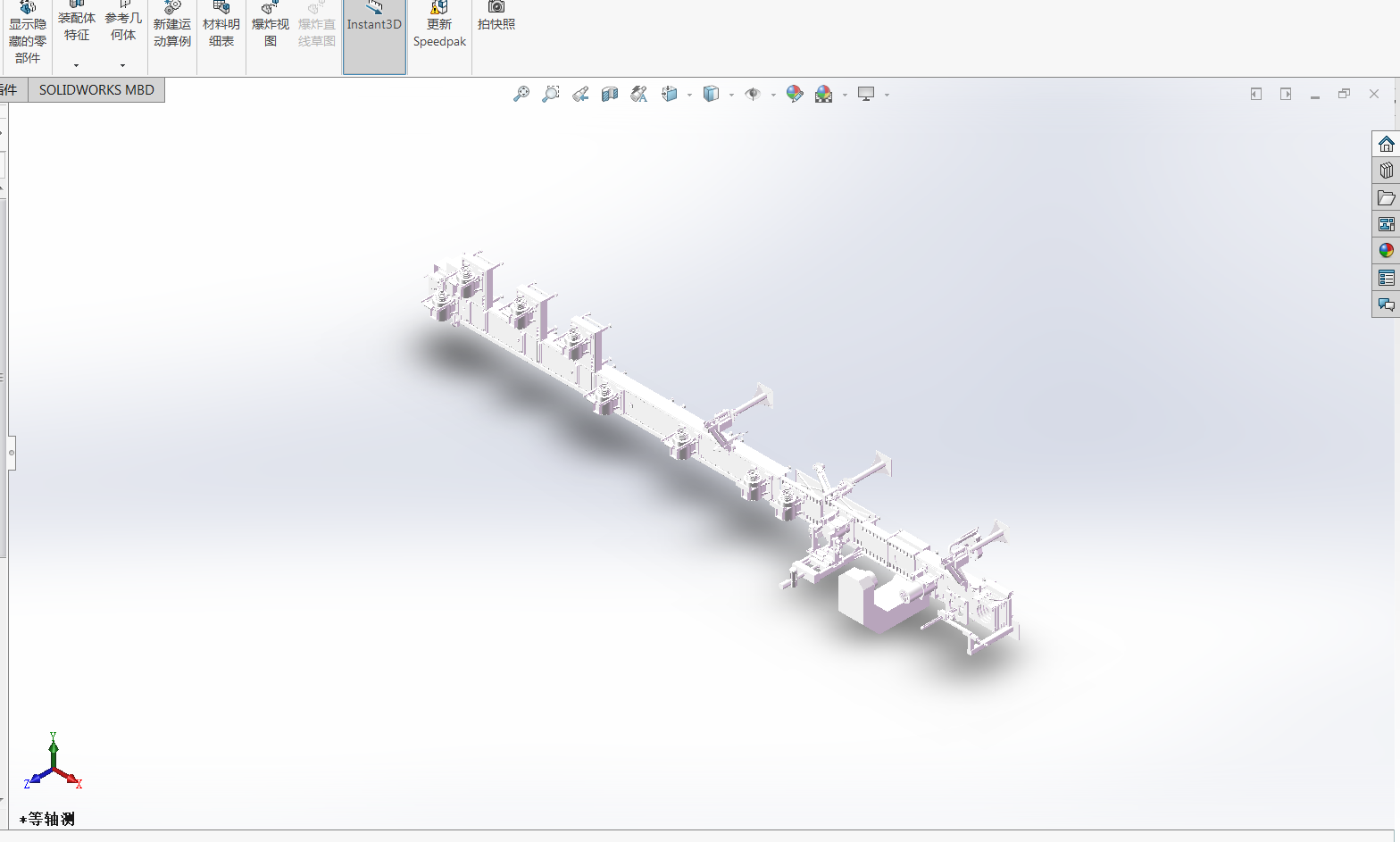Collapse the left pane with the left-arrow button
Image resolution: width=1400 pixels, height=842 pixels.
pyautogui.click(x=1256, y=94)
